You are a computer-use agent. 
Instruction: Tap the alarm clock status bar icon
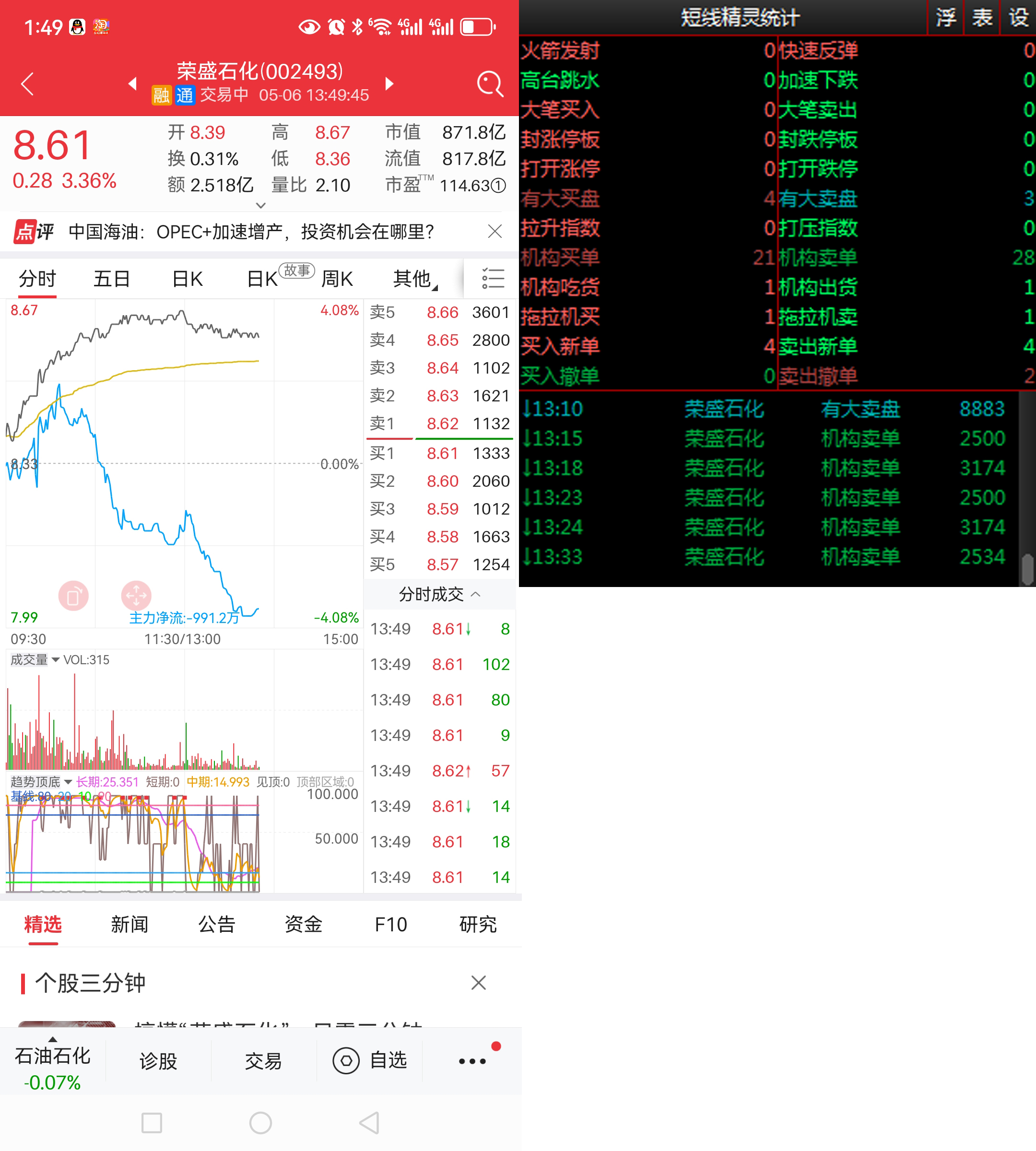point(336,27)
